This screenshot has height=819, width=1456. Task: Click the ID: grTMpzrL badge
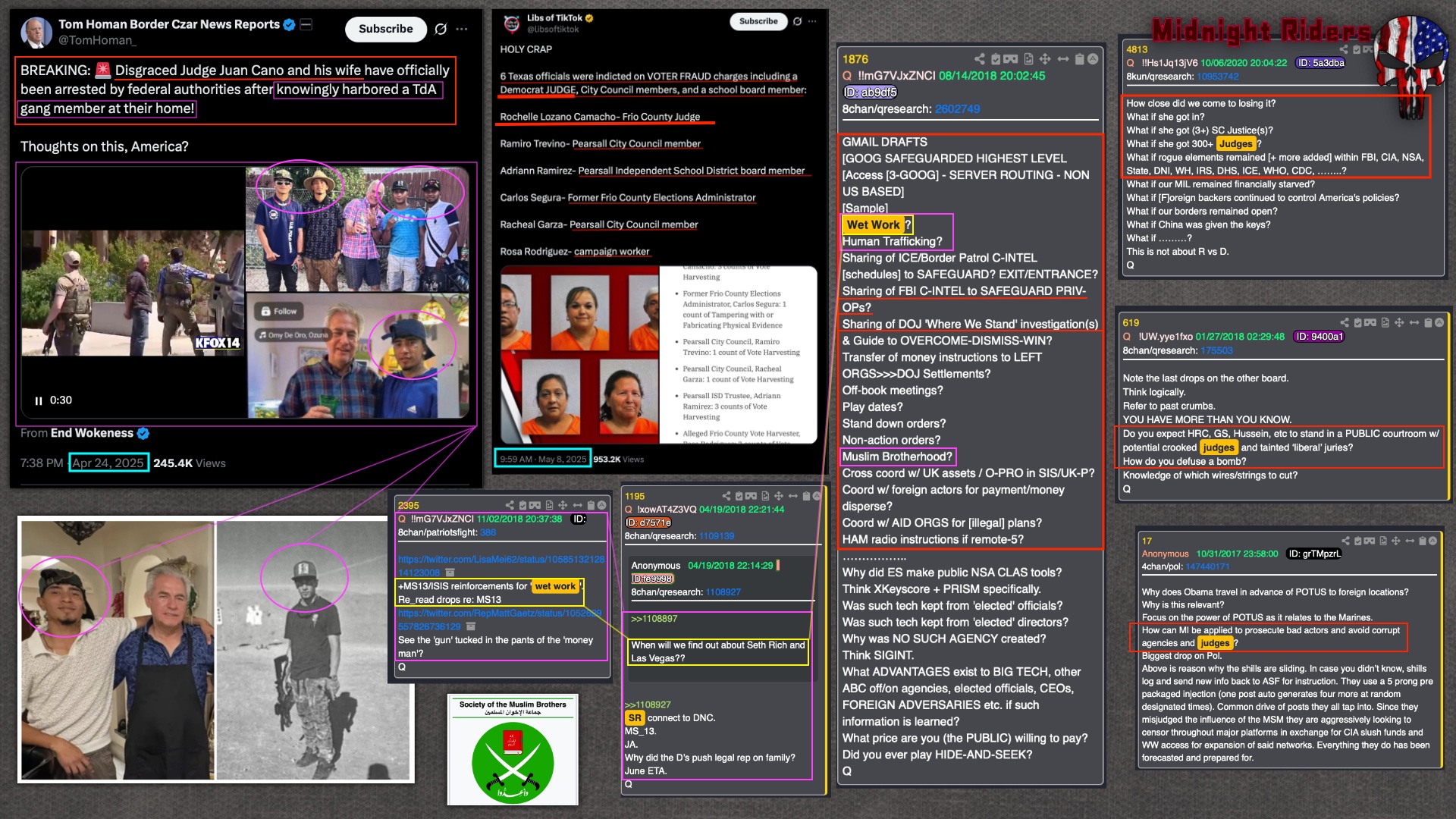[x=1314, y=554]
